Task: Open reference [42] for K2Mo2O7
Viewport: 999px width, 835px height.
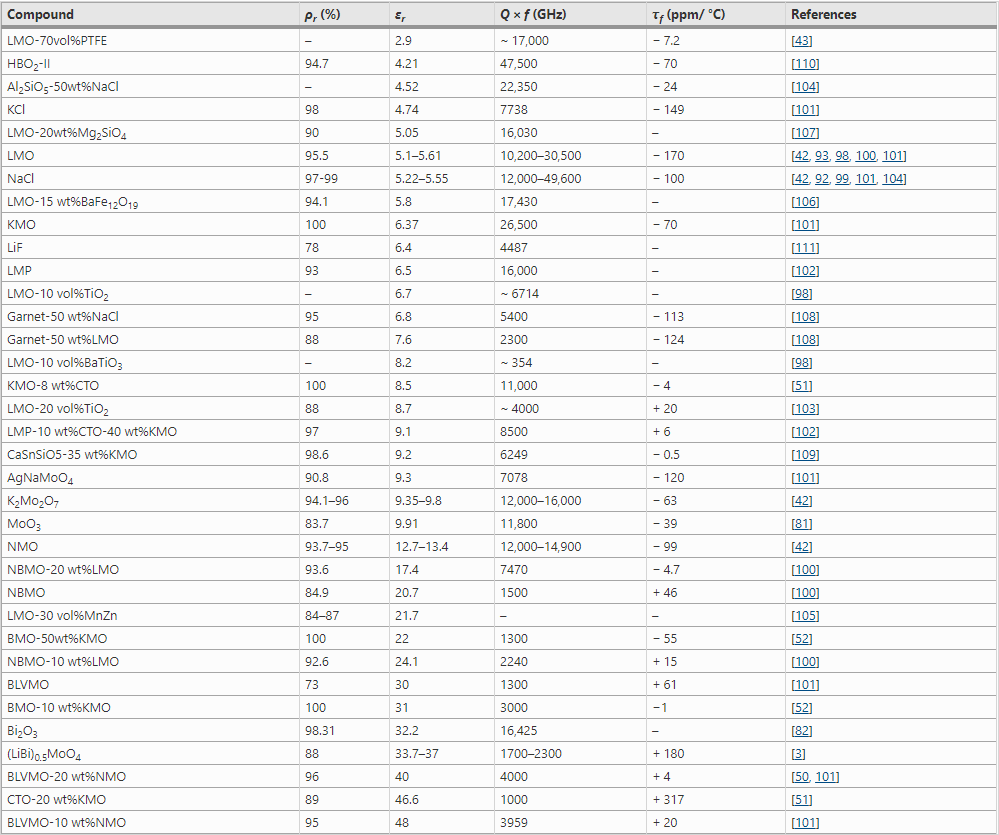Action: coord(801,501)
